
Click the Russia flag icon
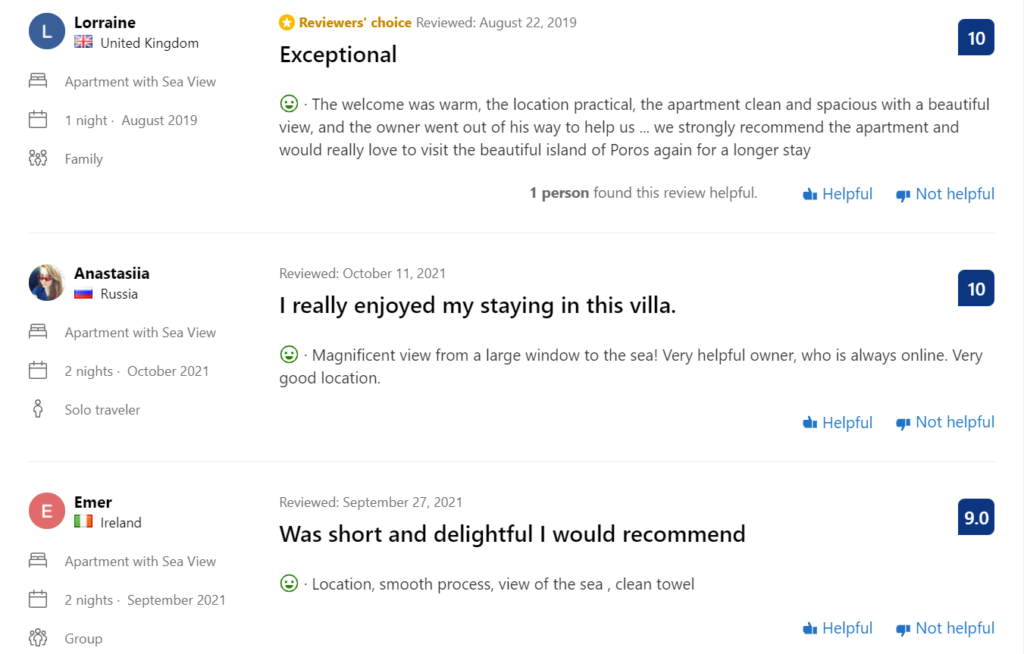84,294
